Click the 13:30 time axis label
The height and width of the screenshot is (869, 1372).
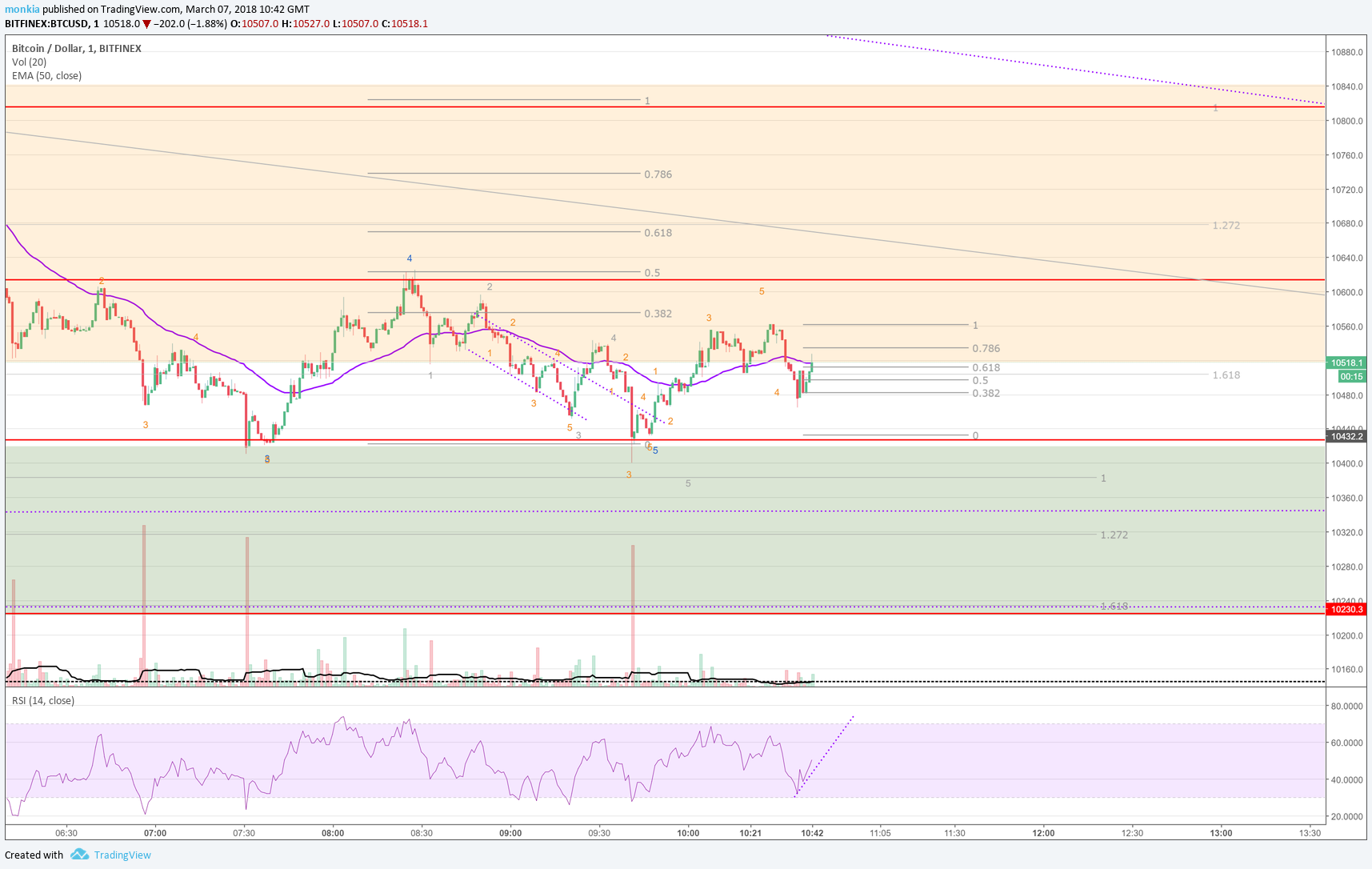point(1310,833)
